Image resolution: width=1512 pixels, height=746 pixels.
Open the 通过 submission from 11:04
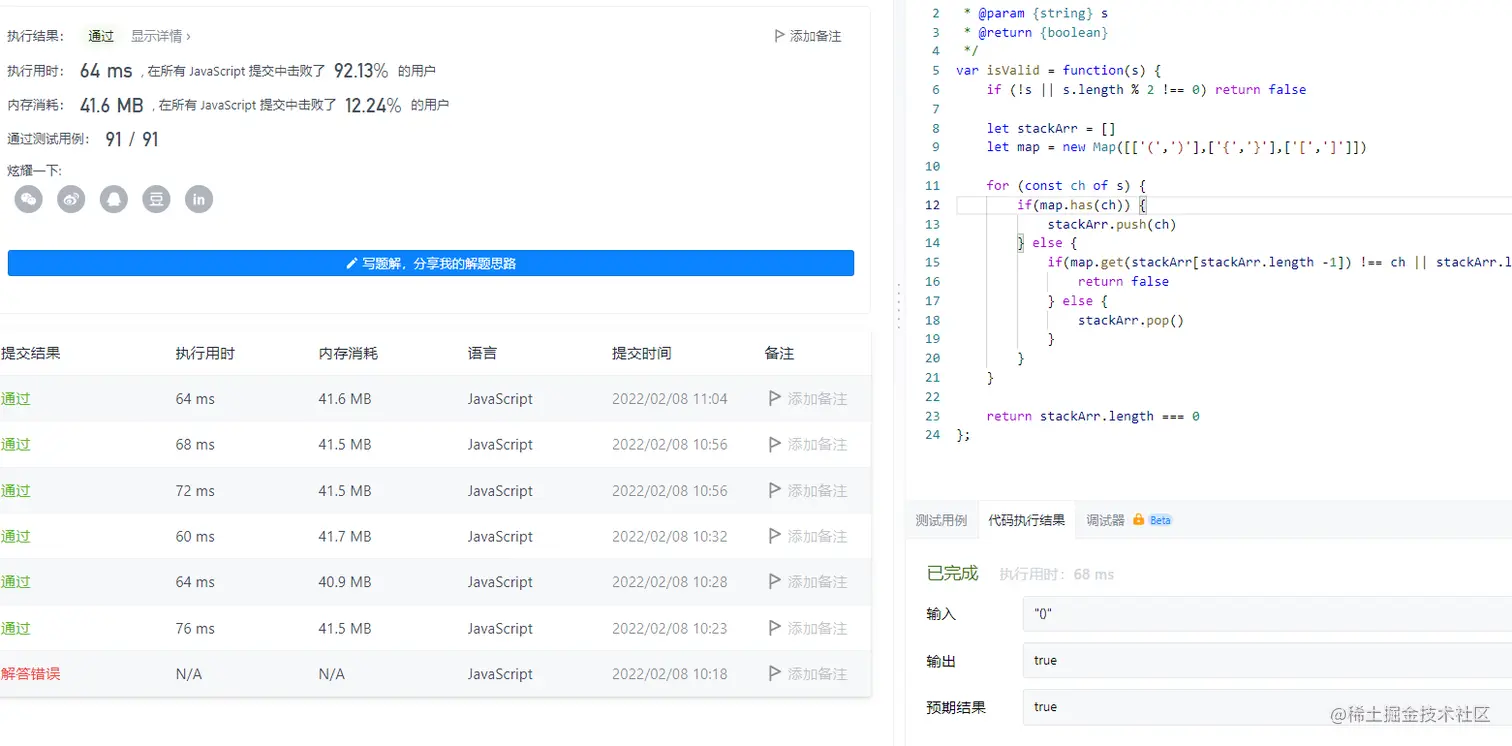click(x=16, y=399)
